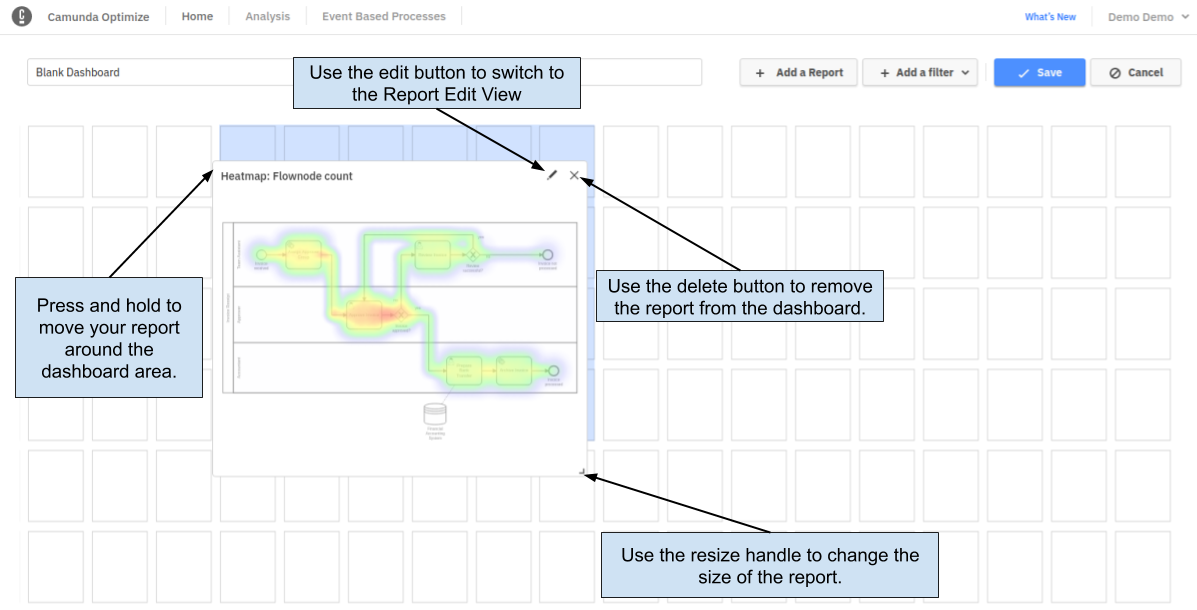
Task: Click the end event circle in the bottom lane
Action: click(x=552, y=370)
